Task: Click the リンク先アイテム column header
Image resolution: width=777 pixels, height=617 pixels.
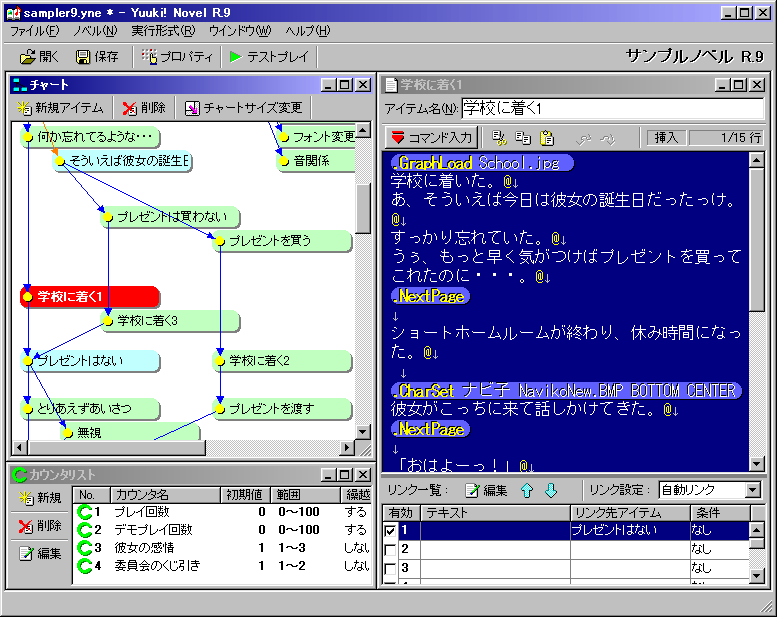Action: click(630, 513)
